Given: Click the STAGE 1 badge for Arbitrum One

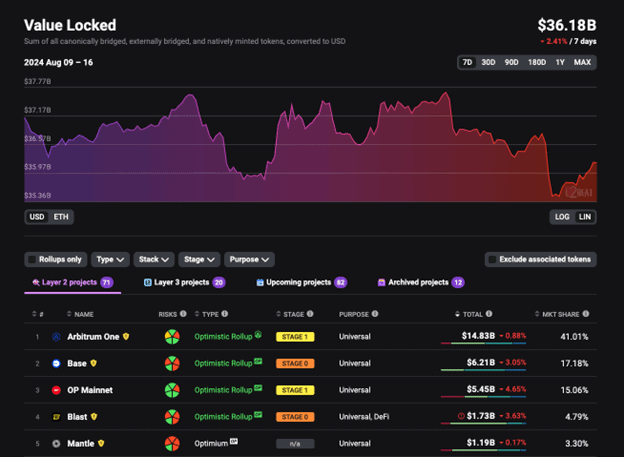Looking at the screenshot, I should [x=295, y=337].
